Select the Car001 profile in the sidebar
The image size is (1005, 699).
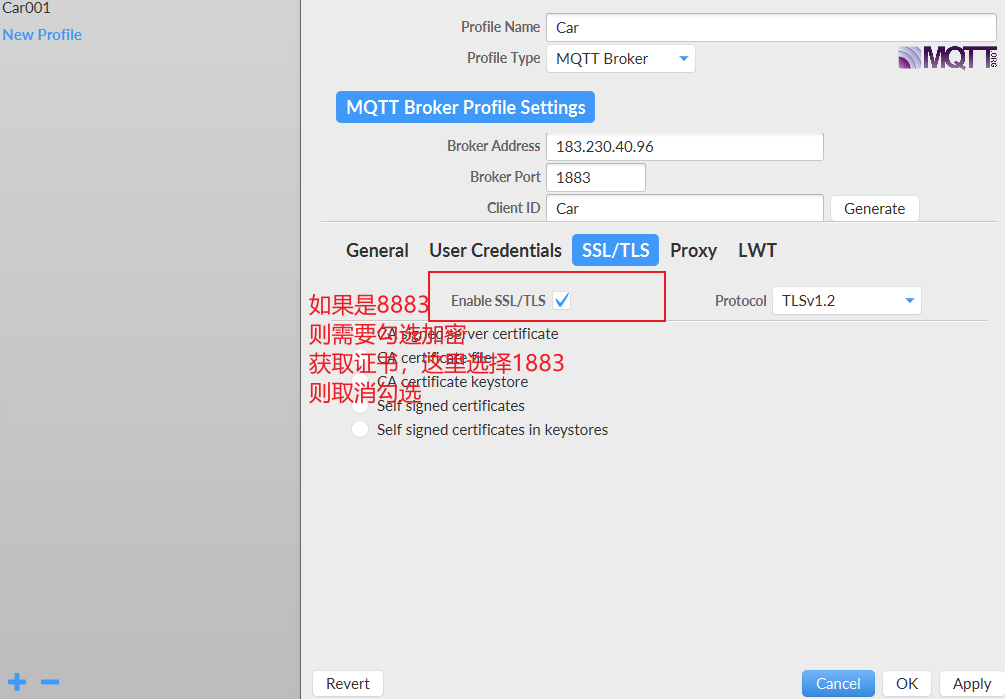(26, 8)
